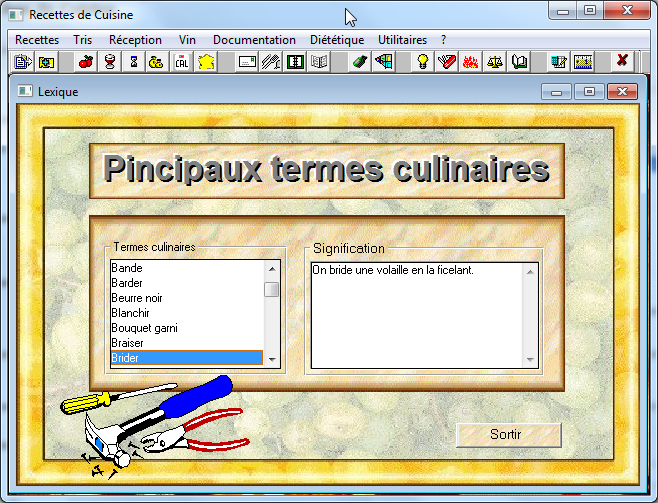Click the Signification box scroll-up arrow
This screenshot has height=503, width=658.
(x=530, y=272)
